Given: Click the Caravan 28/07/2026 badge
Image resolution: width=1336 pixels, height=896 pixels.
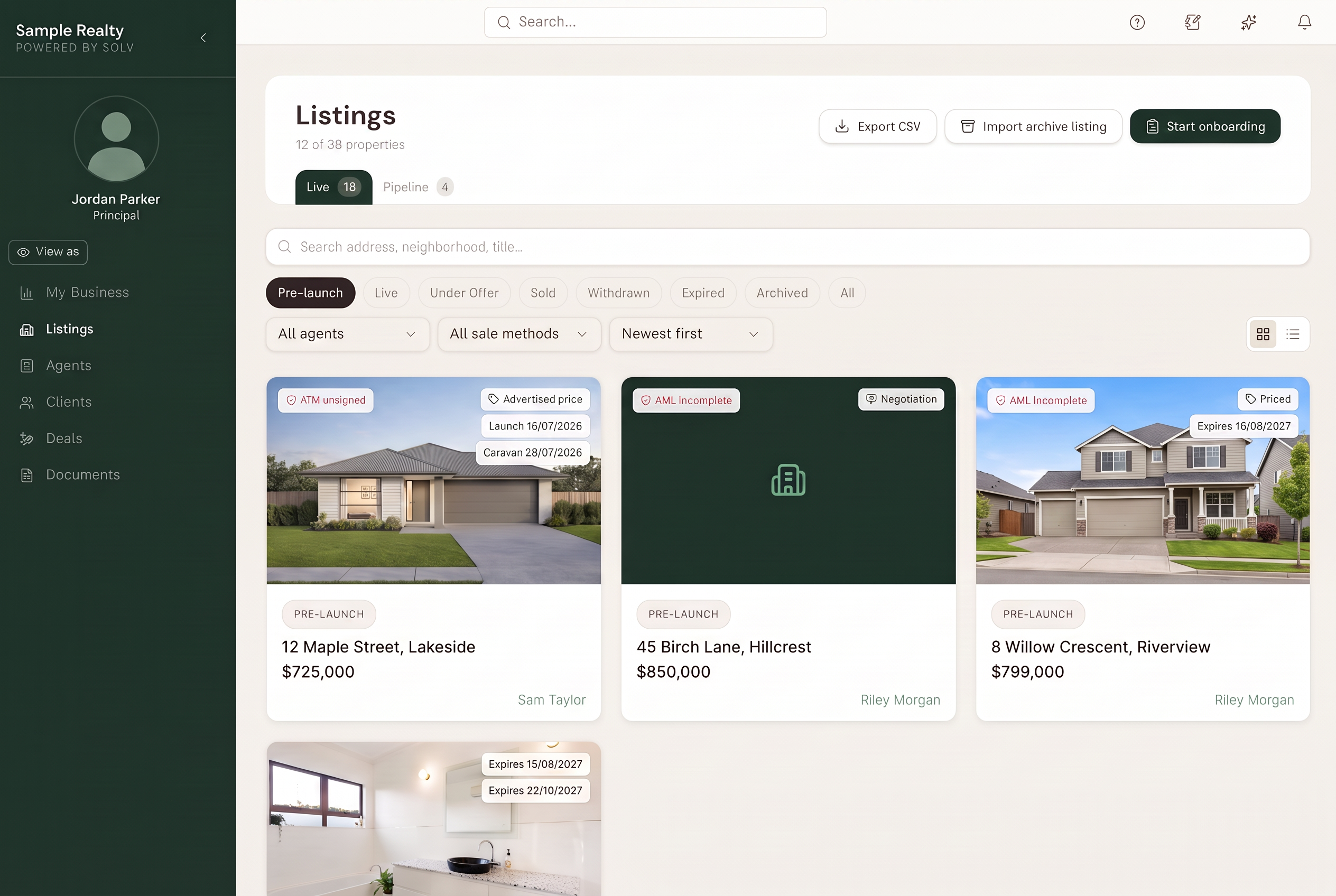Looking at the screenshot, I should pos(532,453).
